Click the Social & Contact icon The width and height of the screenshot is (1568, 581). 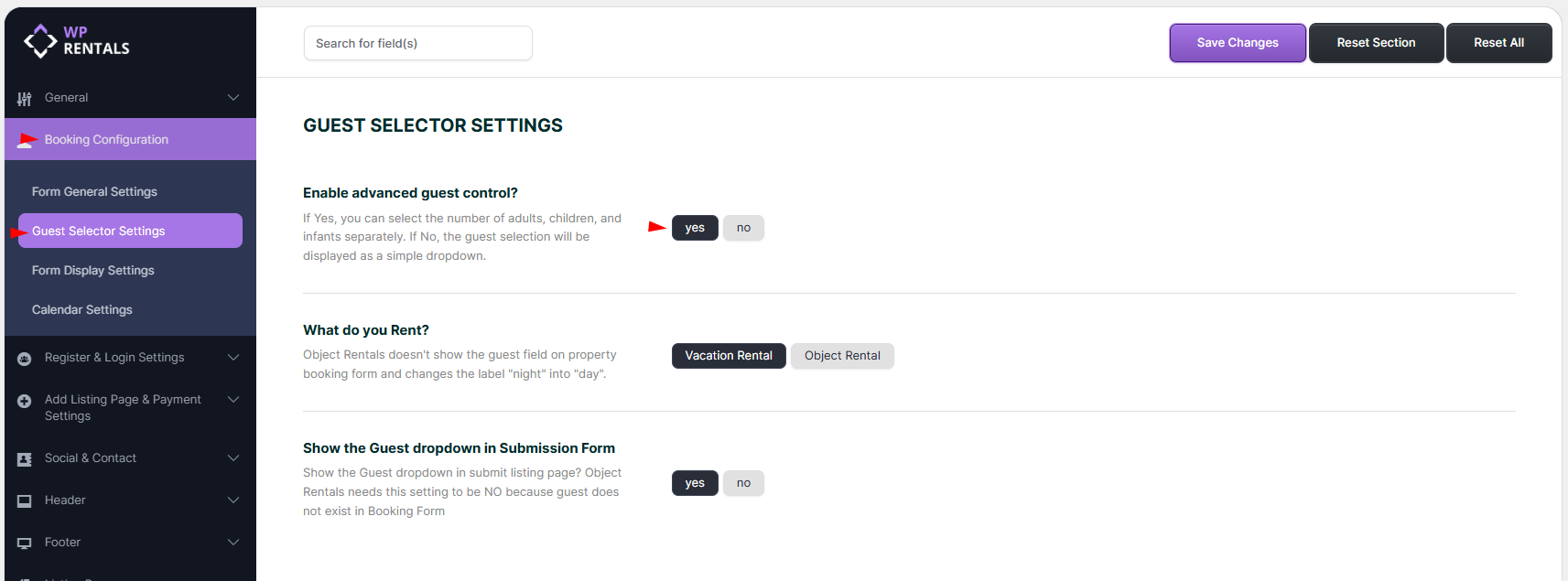click(x=25, y=459)
